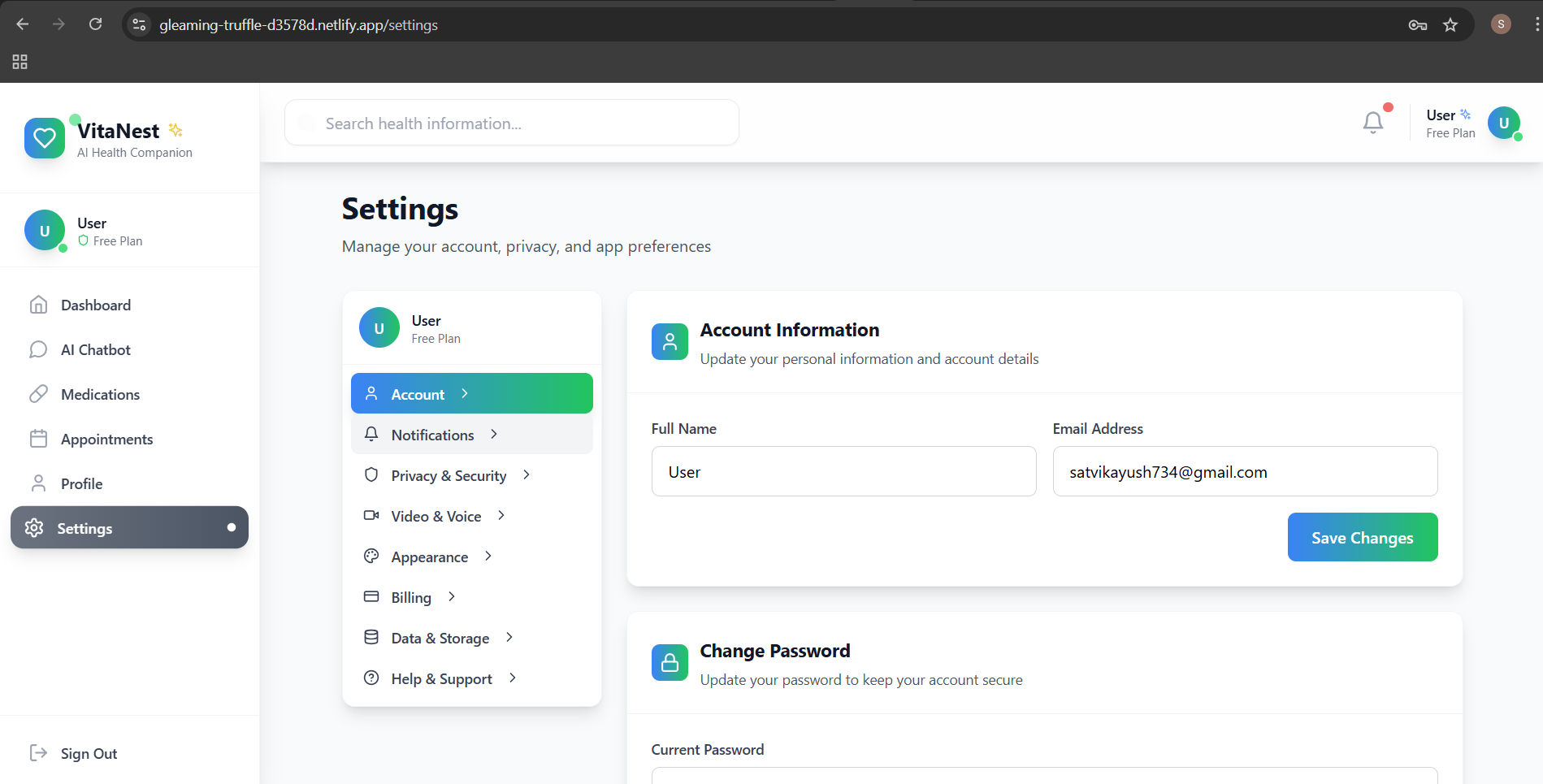Switch to Help & Support tab

472,678
